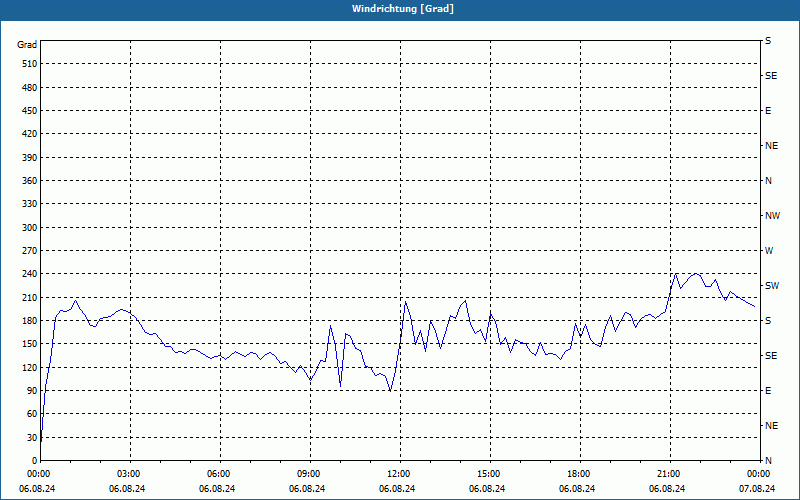800x500 pixels.
Task: Click the topmost S compass label above SE
Action: pyautogui.click(x=768, y=41)
